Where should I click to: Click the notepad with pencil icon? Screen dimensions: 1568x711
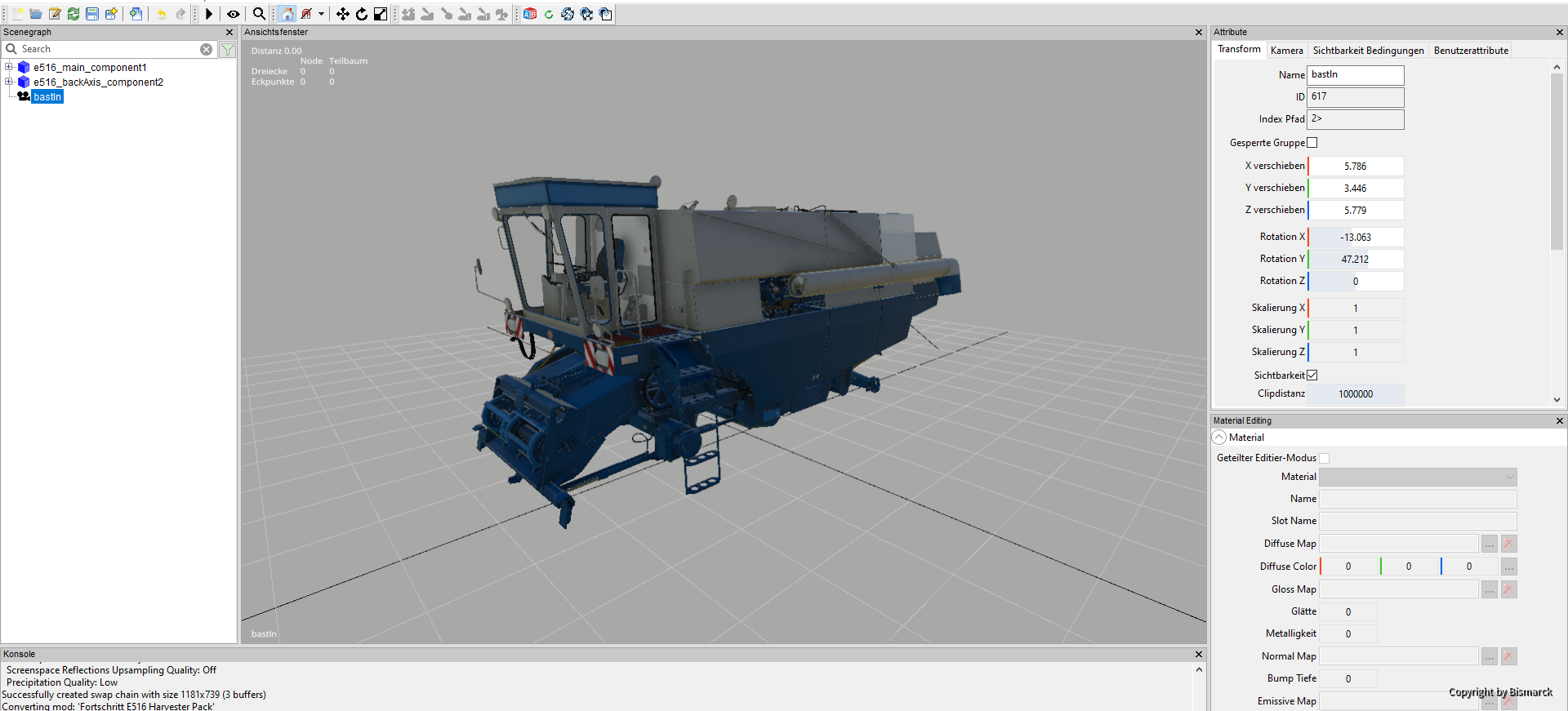point(55,14)
